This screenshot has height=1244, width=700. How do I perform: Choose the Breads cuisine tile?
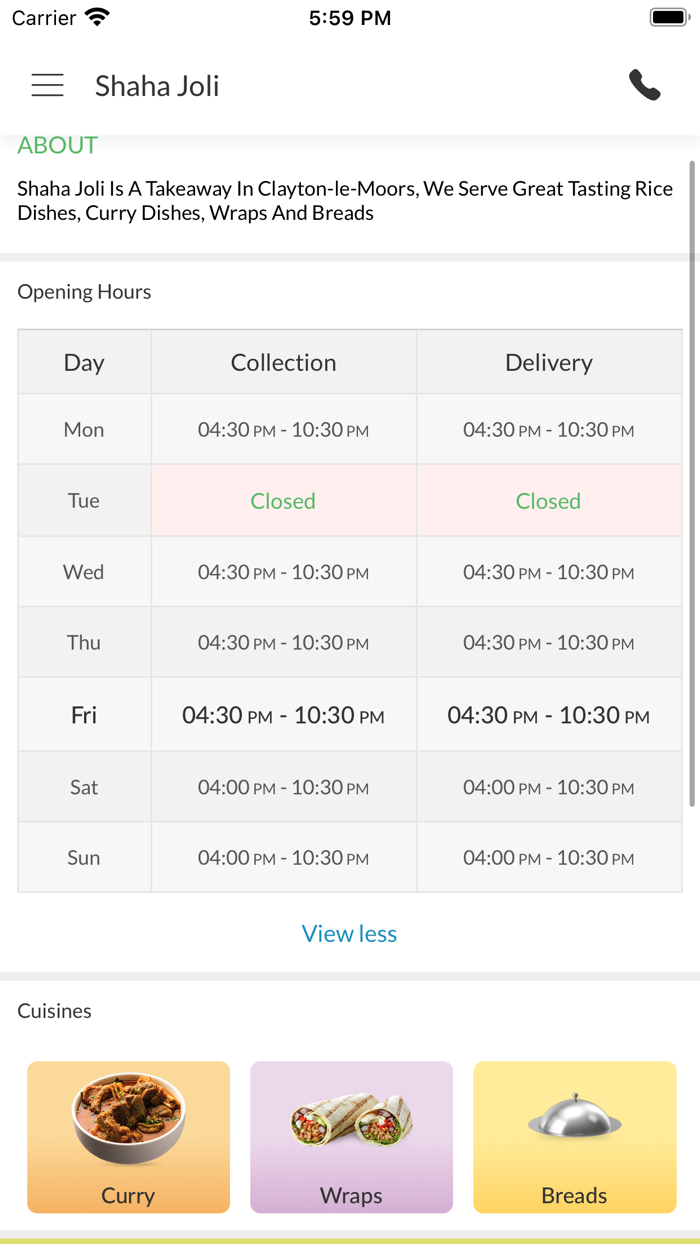pyautogui.click(x=574, y=1137)
